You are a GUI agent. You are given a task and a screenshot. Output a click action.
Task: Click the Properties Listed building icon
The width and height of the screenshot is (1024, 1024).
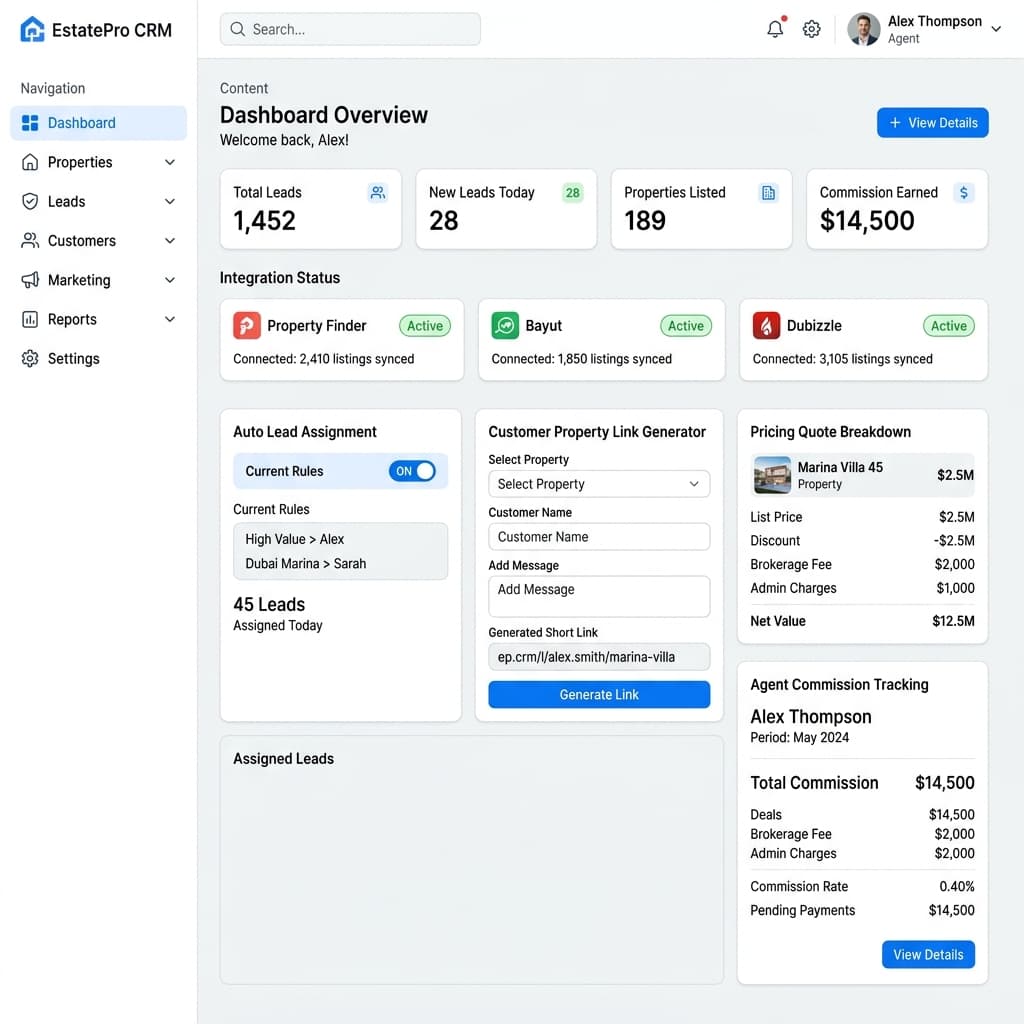[x=768, y=193]
